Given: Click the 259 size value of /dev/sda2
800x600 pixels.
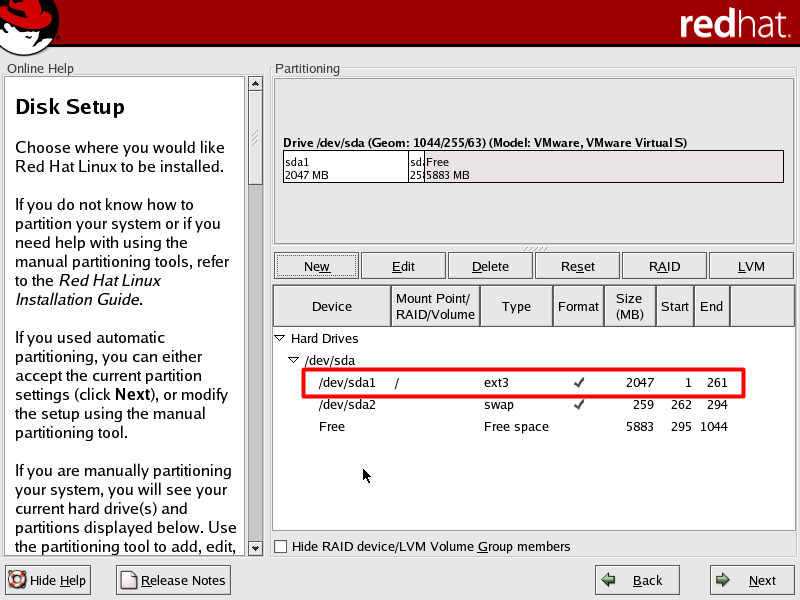Looking at the screenshot, I should point(643,405).
